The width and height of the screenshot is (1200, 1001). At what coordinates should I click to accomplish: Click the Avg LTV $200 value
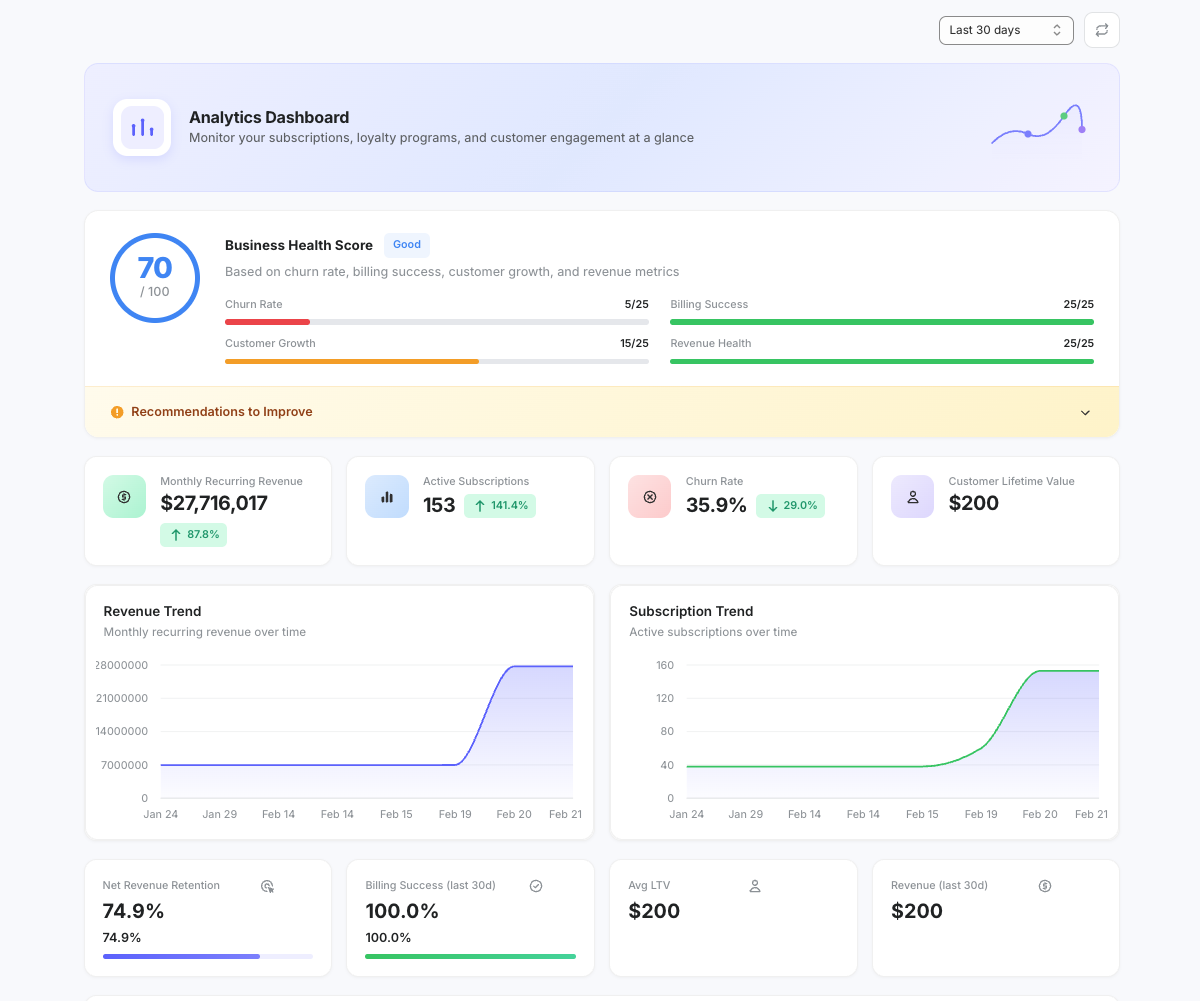(654, 911)
